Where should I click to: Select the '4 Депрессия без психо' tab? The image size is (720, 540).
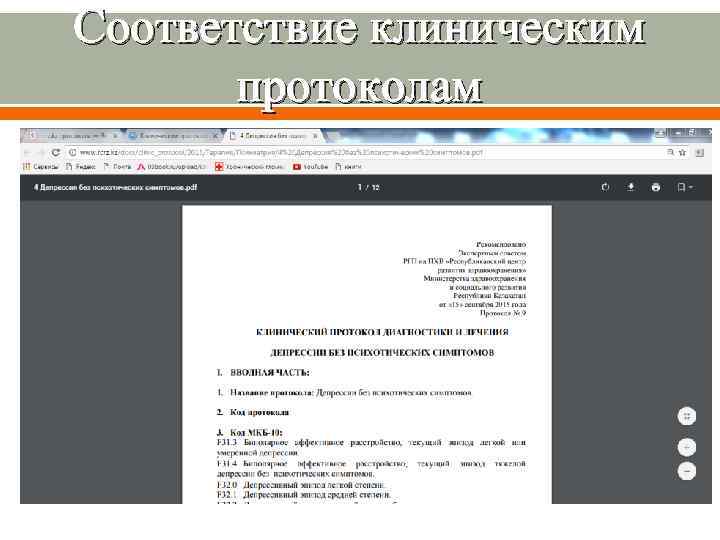[272, 136]
